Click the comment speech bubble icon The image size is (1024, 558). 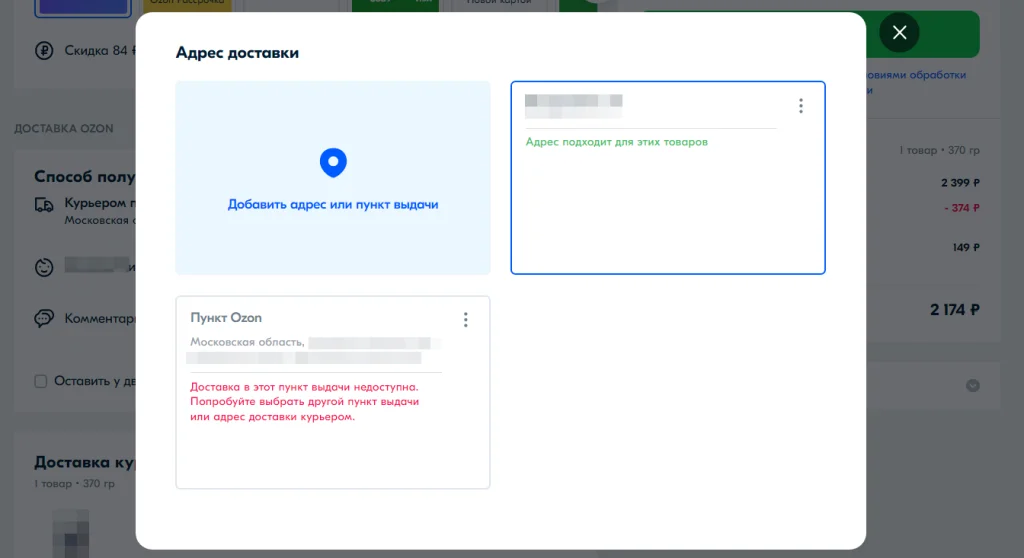(x=44, y=319)
